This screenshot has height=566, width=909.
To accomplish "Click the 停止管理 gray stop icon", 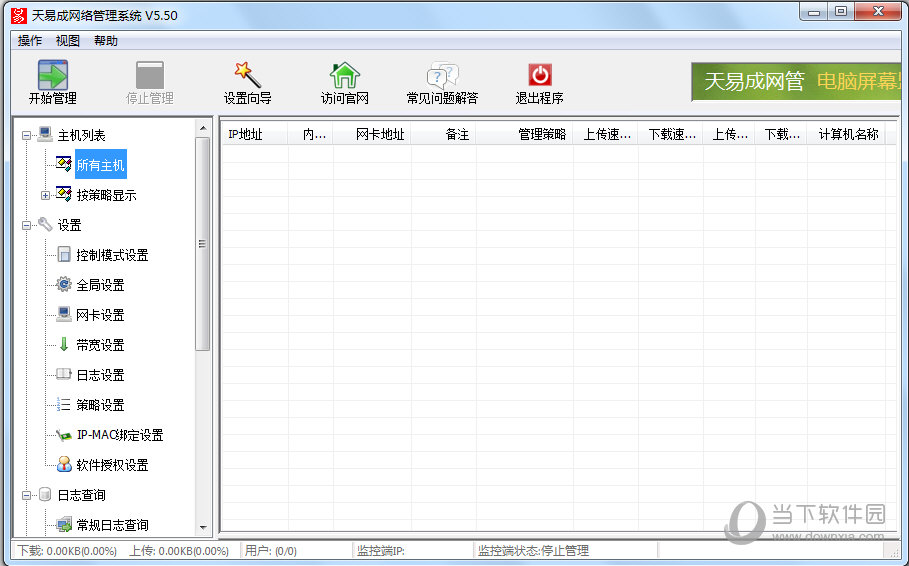I will coord(150,75).
